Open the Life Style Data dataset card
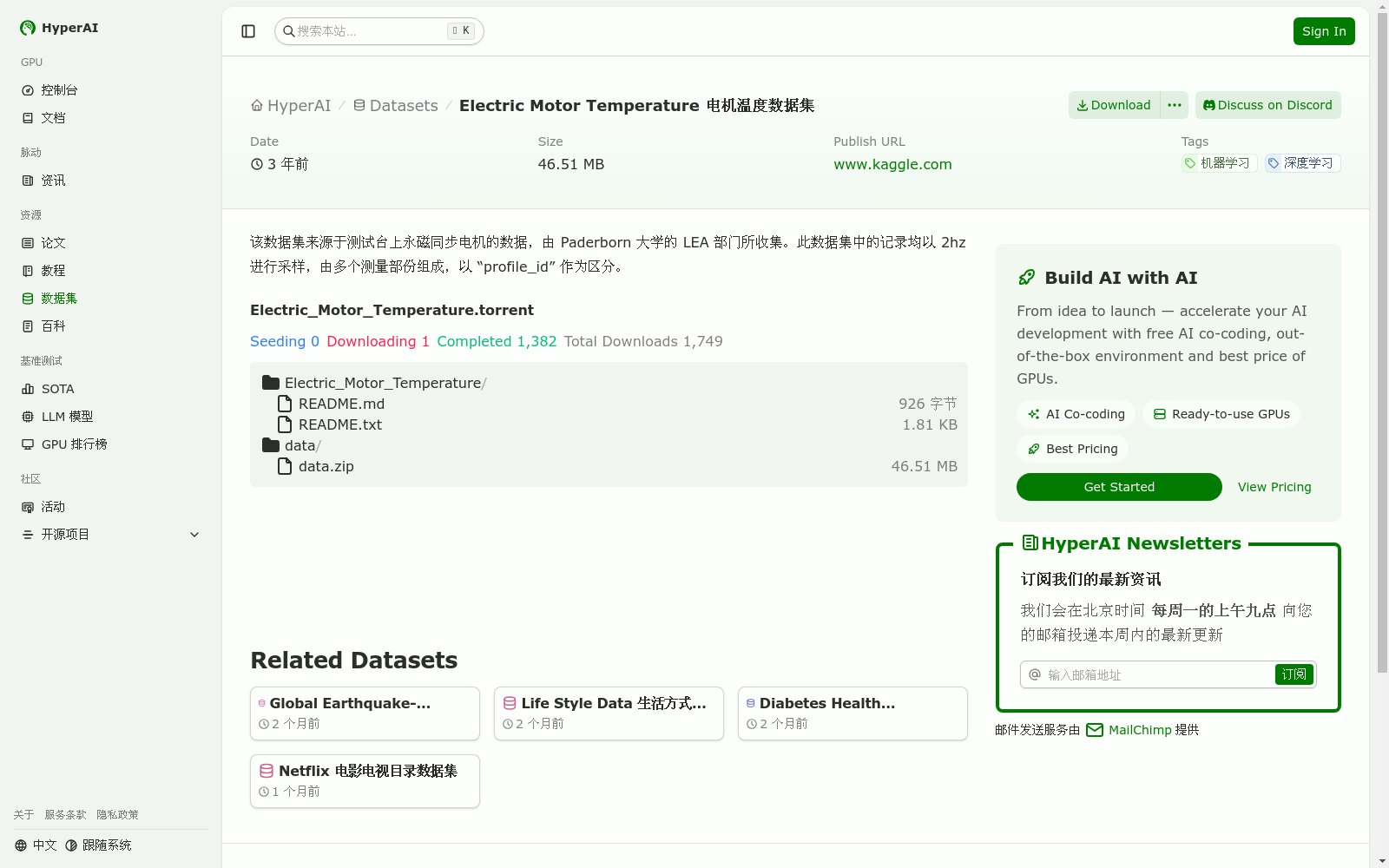The image size is (1389, 868). click(609, 713)
